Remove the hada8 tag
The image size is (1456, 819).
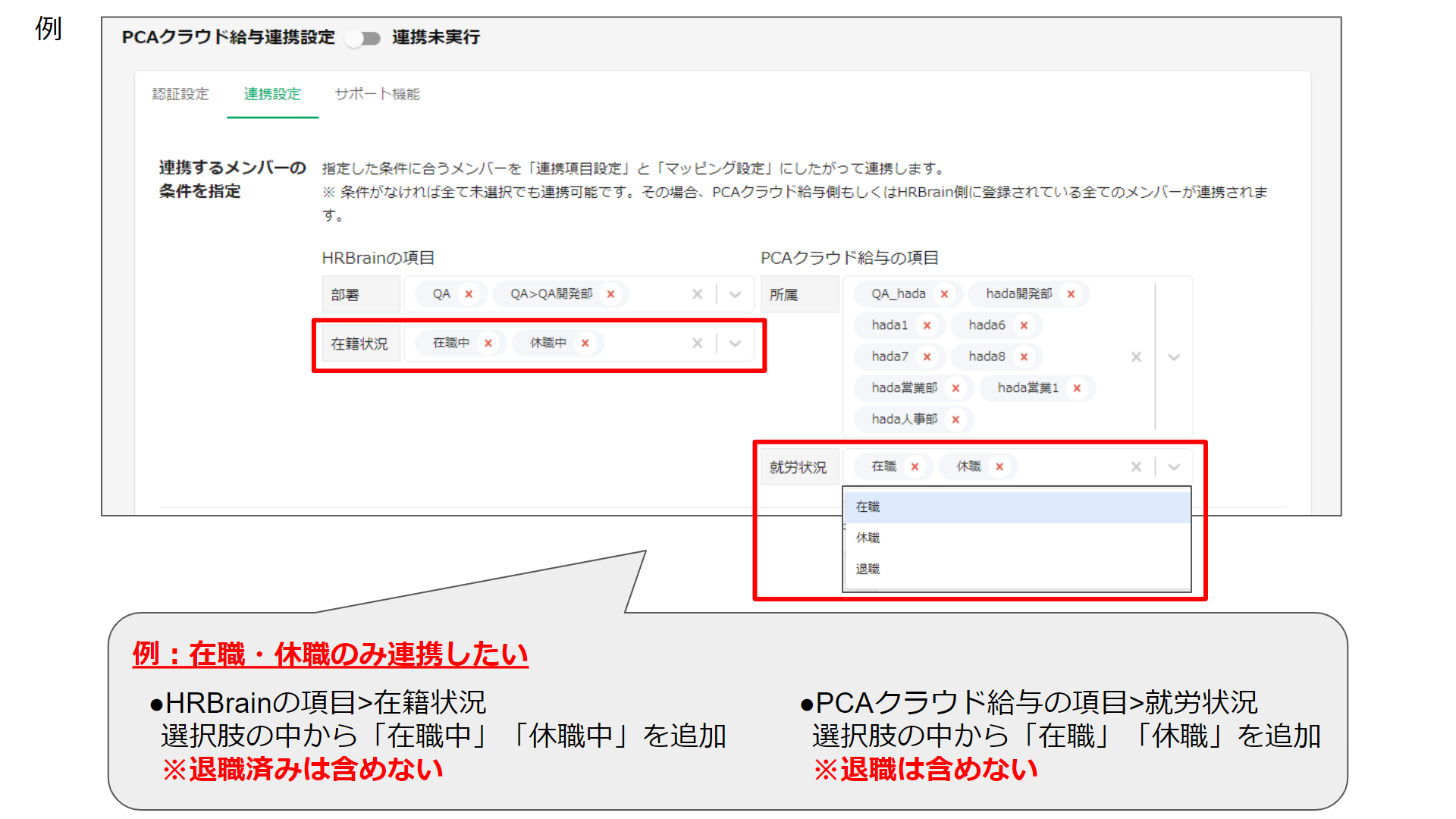pyautogui.click(x=1024, y=356)
